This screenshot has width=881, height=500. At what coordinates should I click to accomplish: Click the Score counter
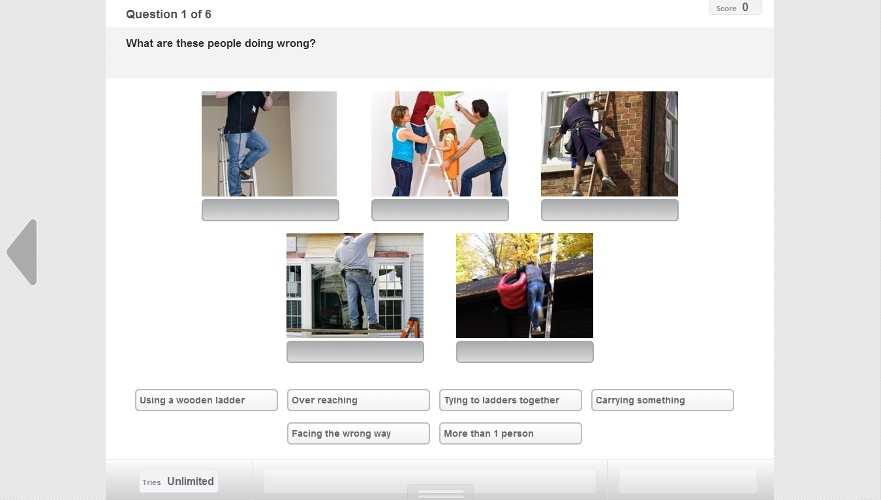click(x=735, y=7)
